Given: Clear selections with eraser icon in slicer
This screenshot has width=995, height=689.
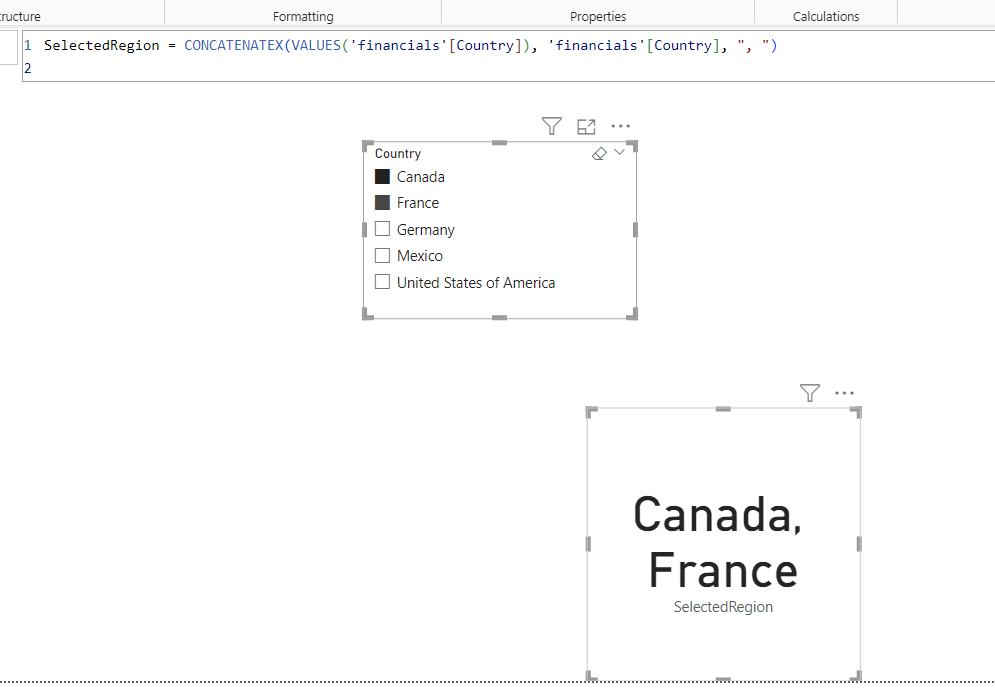Looking at the screenshot, I should 599,154.
